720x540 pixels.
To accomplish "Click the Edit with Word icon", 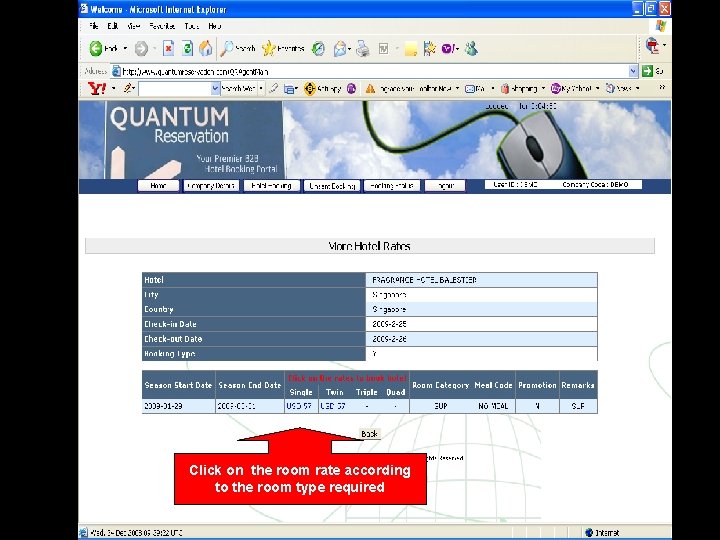I will pos(383,48).
